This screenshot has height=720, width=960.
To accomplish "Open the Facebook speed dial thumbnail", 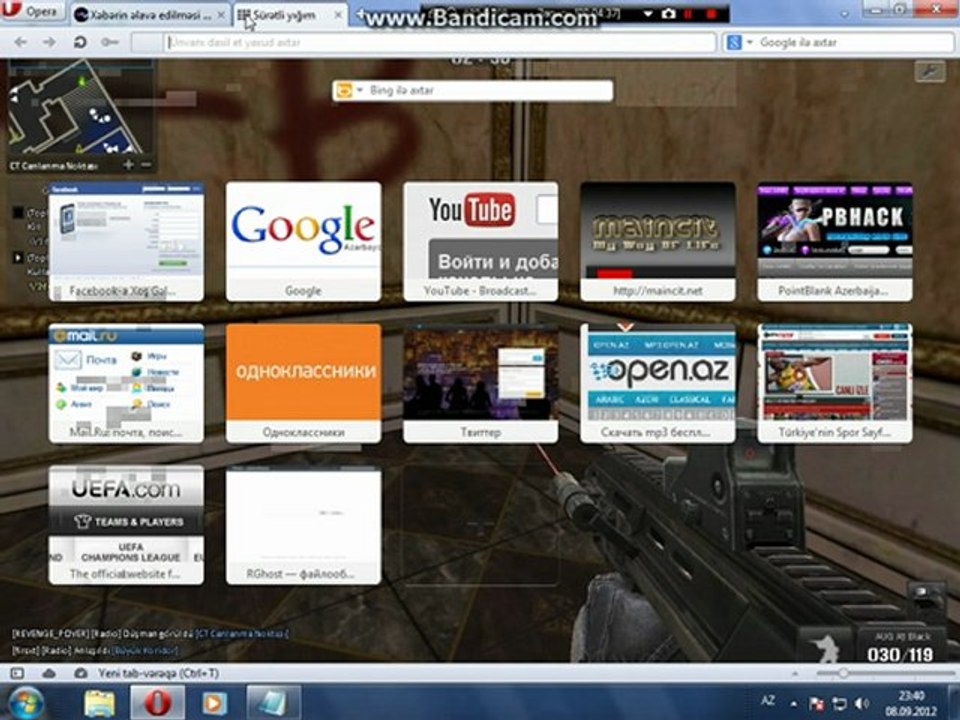I will (126, 241).
